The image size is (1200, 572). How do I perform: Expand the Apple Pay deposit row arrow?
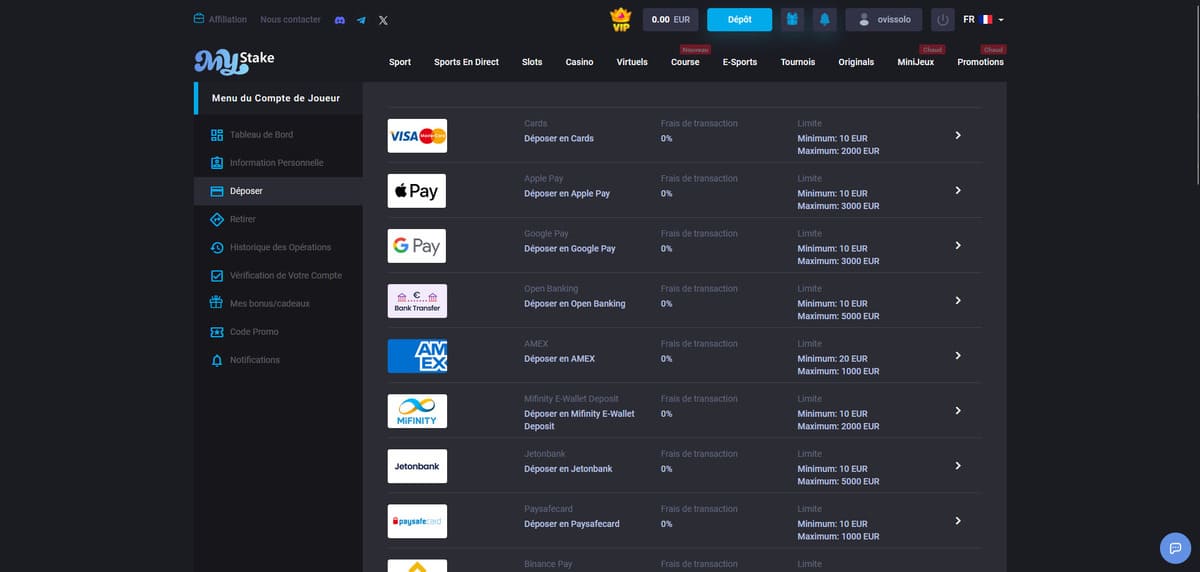pos(958,190)
